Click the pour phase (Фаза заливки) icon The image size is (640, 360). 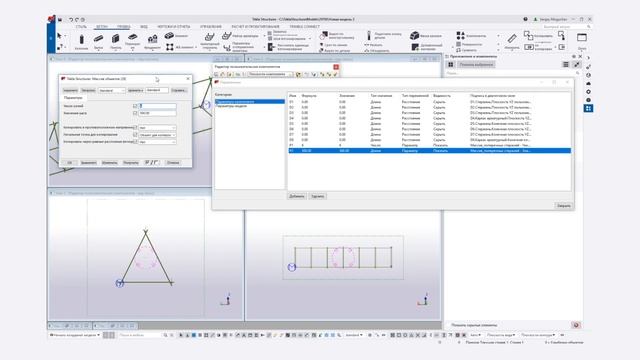414,36
